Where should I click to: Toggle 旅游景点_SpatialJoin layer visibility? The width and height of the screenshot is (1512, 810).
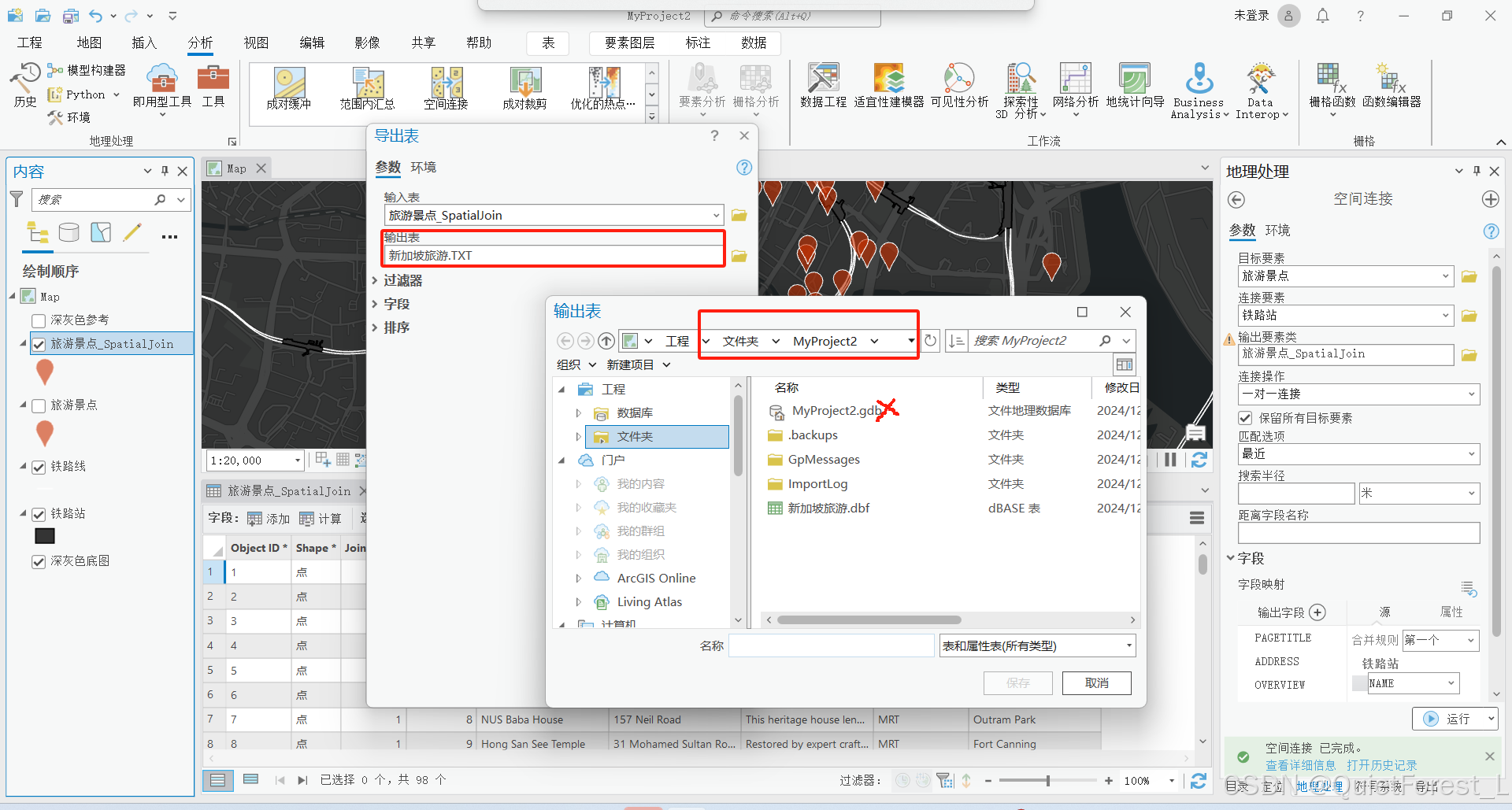(39, 344)
